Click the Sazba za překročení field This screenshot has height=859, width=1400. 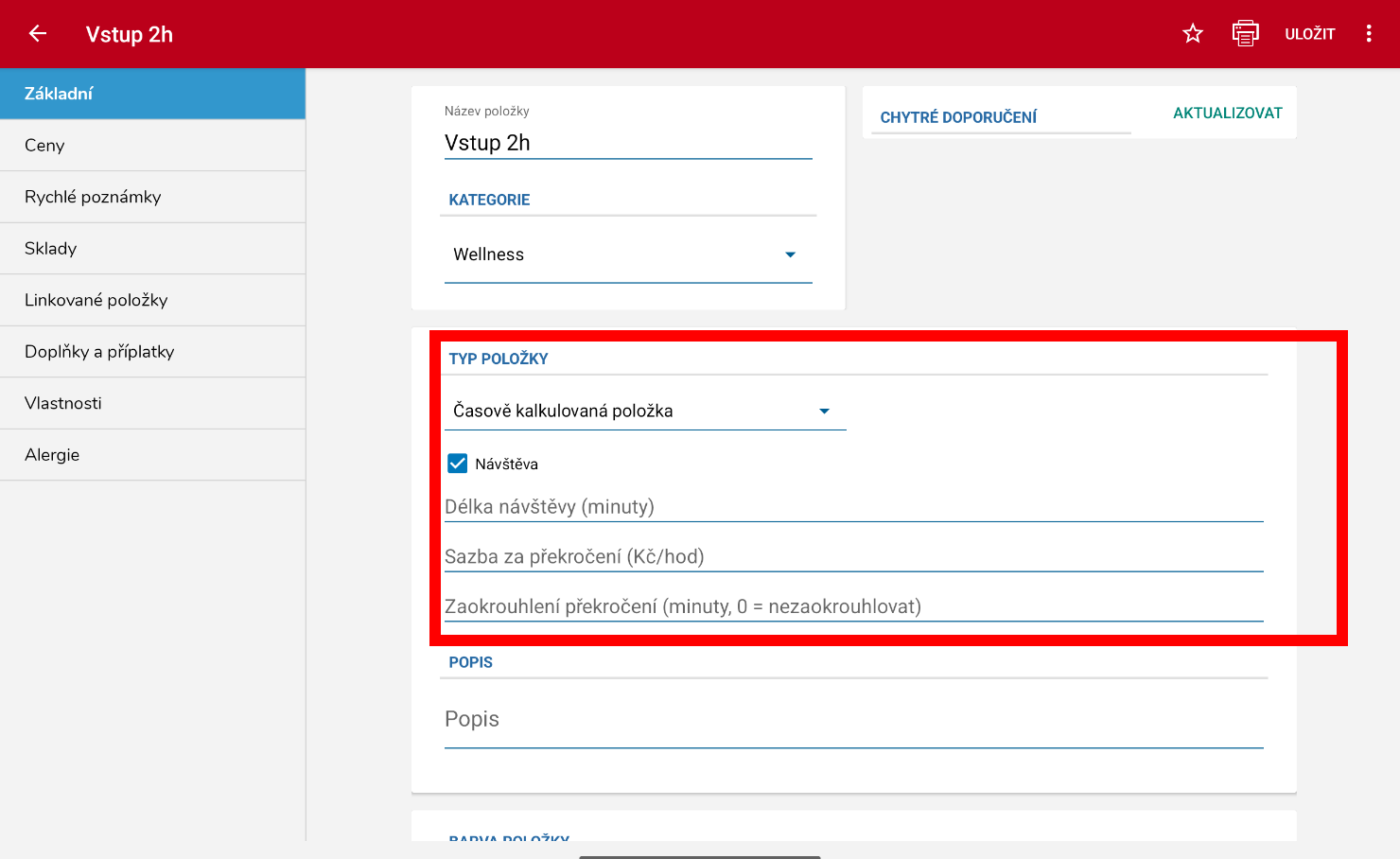854,557
